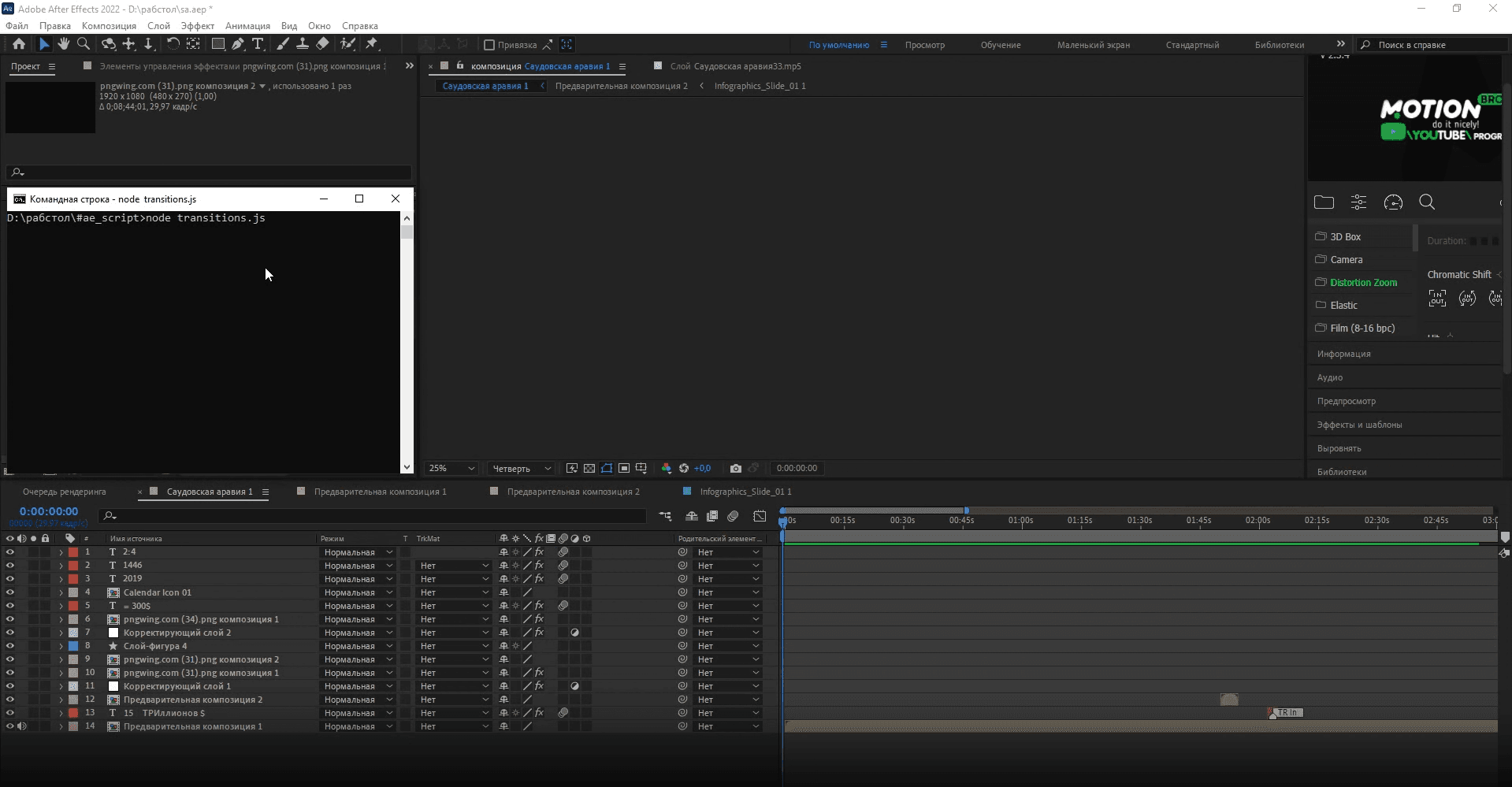
Task: Click the graph editor icon in timeline
Action: [x=760, y=516]
